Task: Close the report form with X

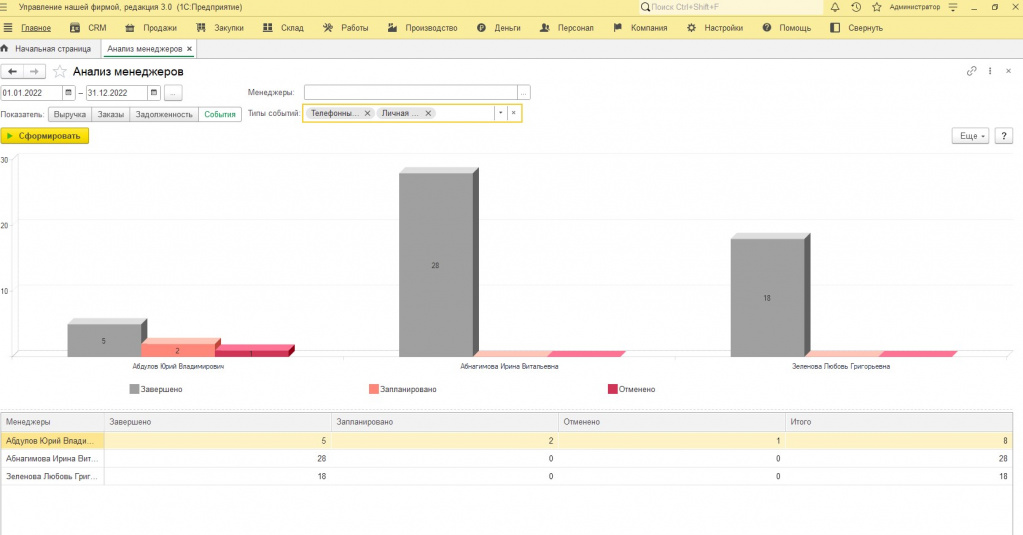Action: [1008, 71]
